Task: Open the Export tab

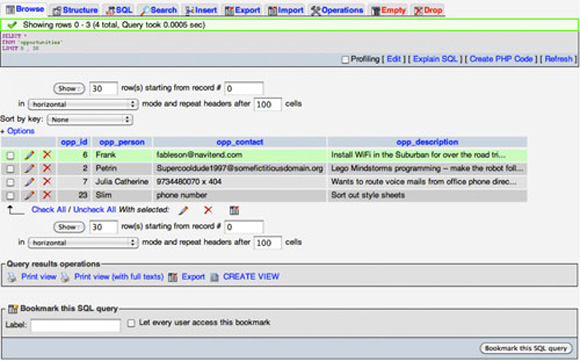Action: (x=243, y=10)
